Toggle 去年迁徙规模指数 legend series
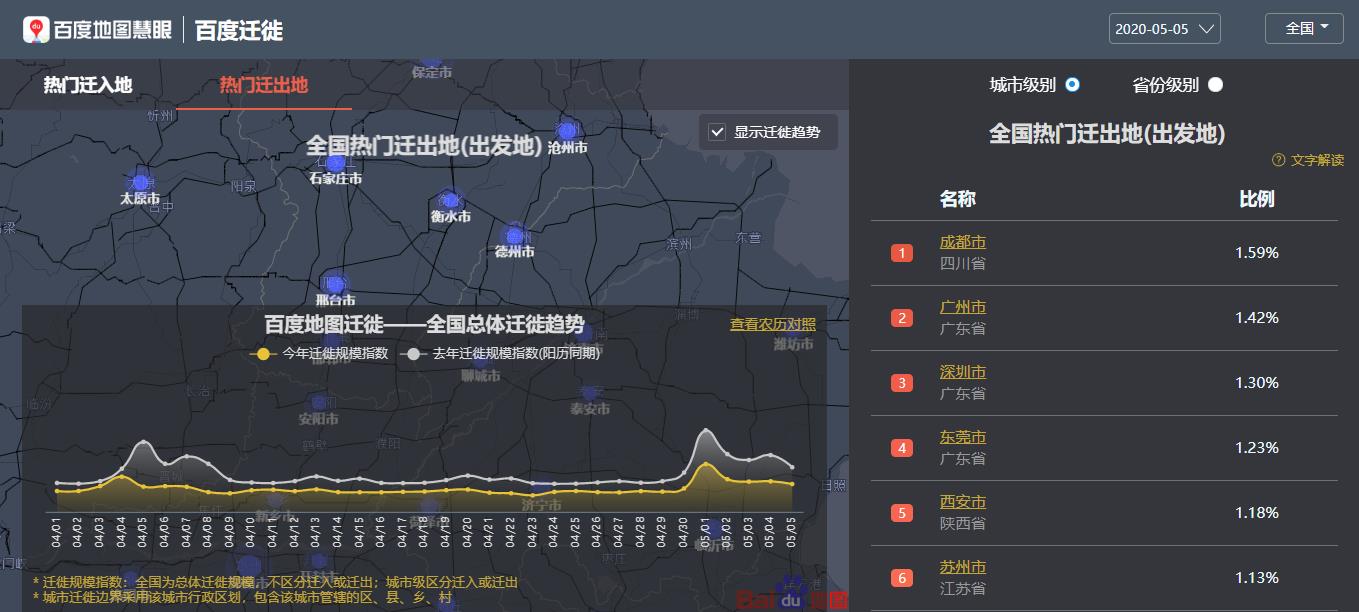1359x612 pixels. pyautogui.click(x=500, y=353)
